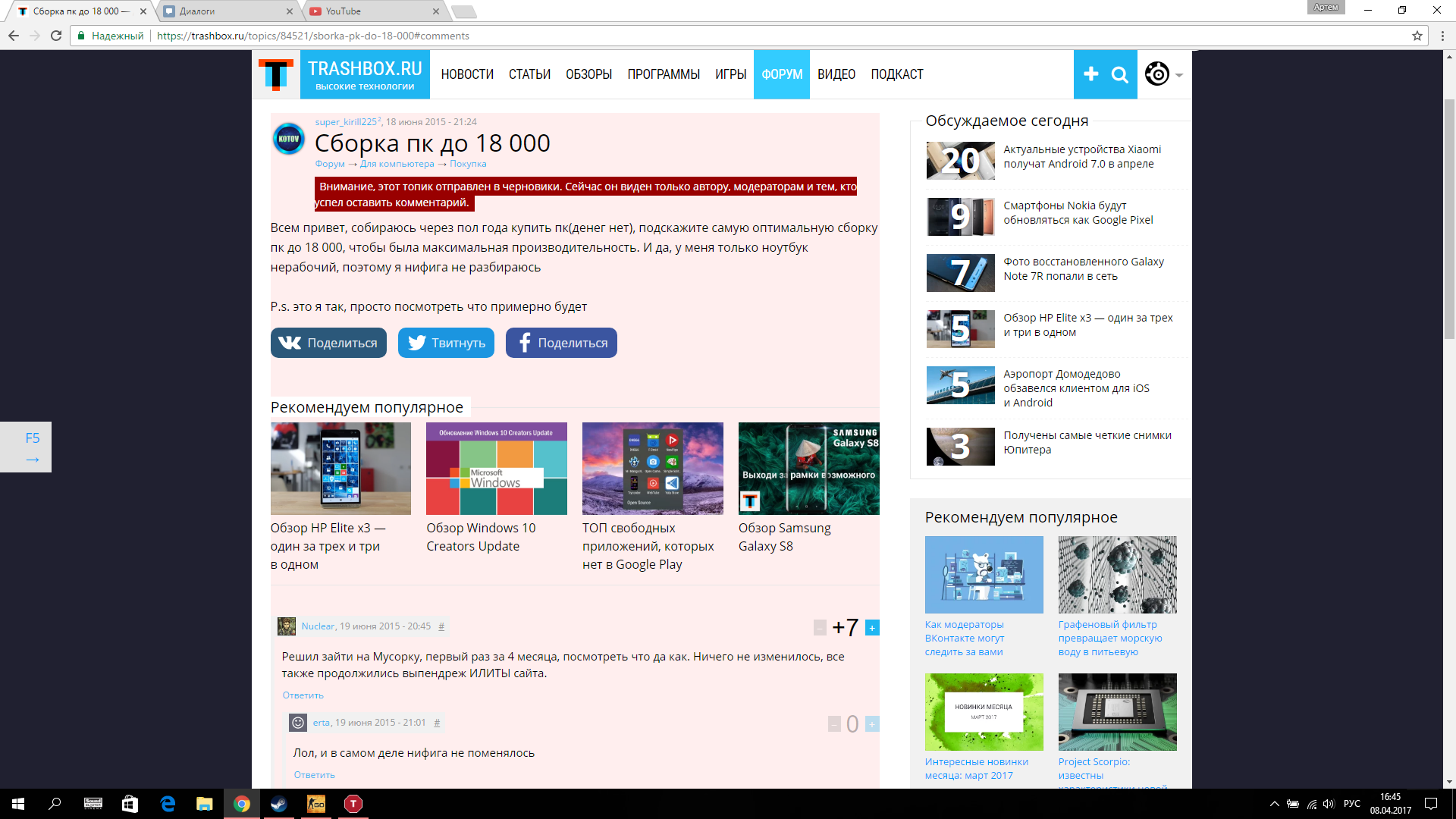This screenshot has width=1456, height=819.
Task: Open Samsung Galaxy S8 review thumbnail
Action: coord(809,469)
